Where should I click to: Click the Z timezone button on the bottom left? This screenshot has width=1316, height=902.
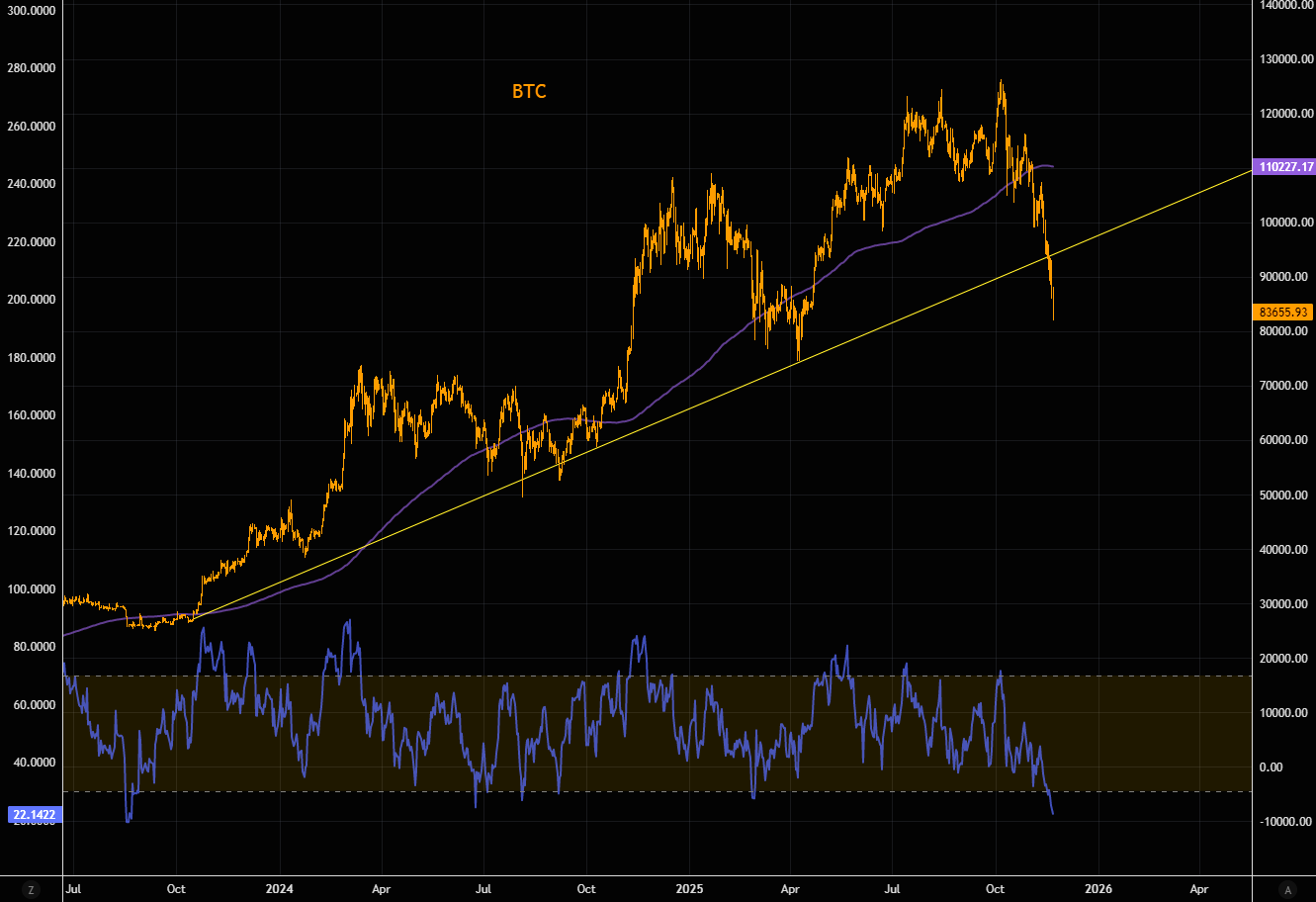pos(32,888)
